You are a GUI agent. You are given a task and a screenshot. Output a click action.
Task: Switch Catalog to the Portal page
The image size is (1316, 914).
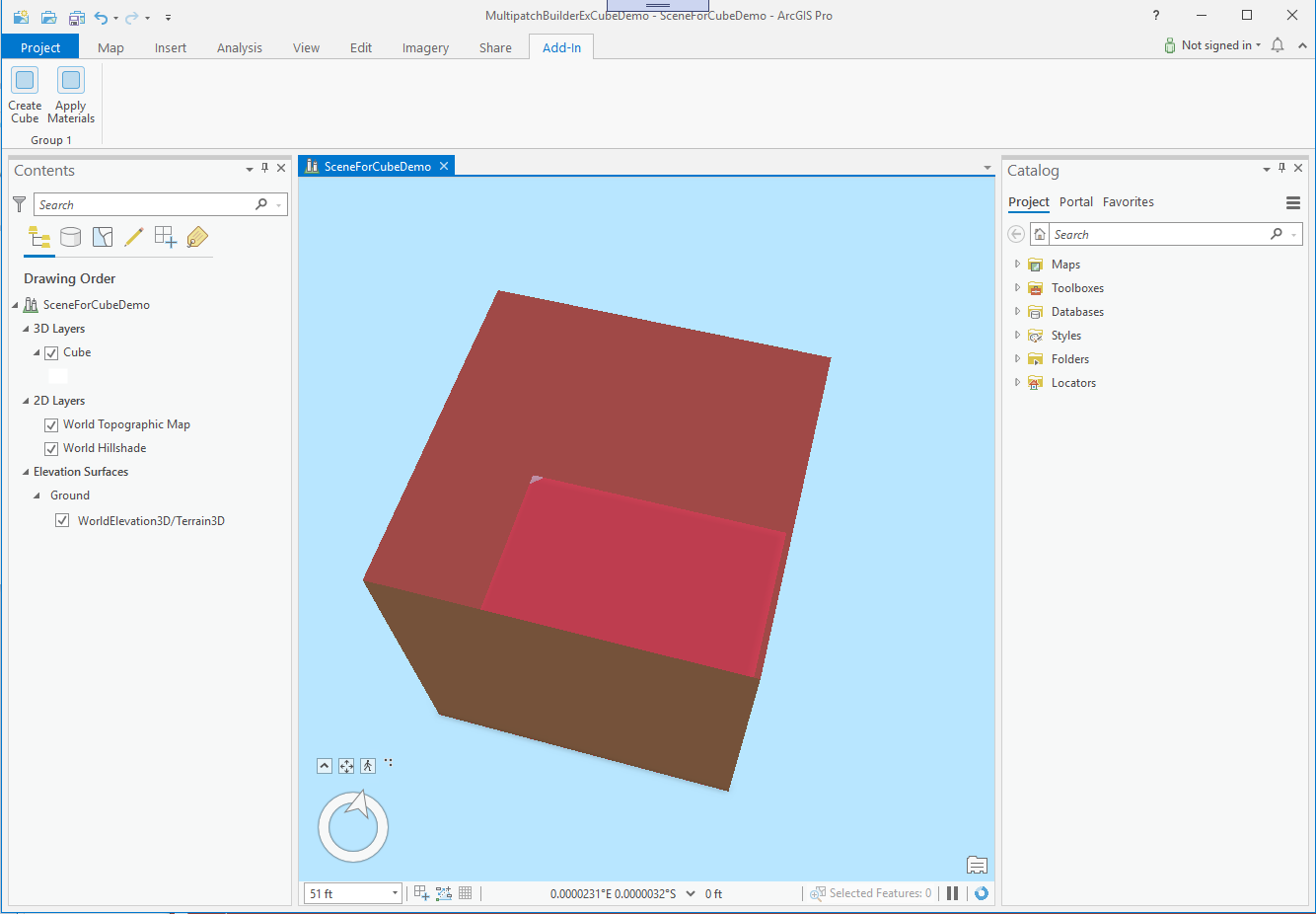coord(1075,201)
